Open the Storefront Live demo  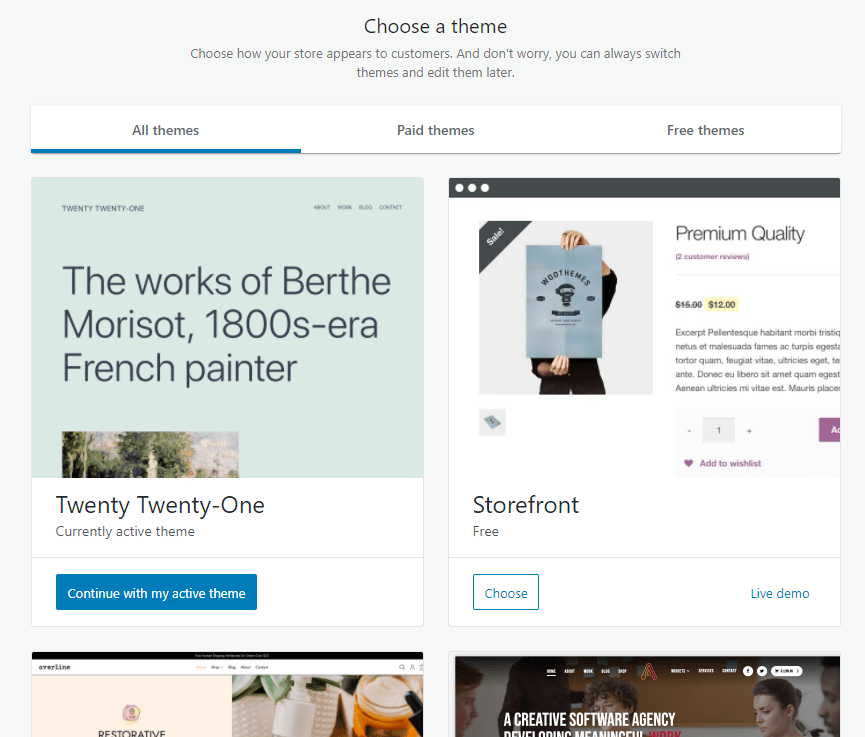780,592
